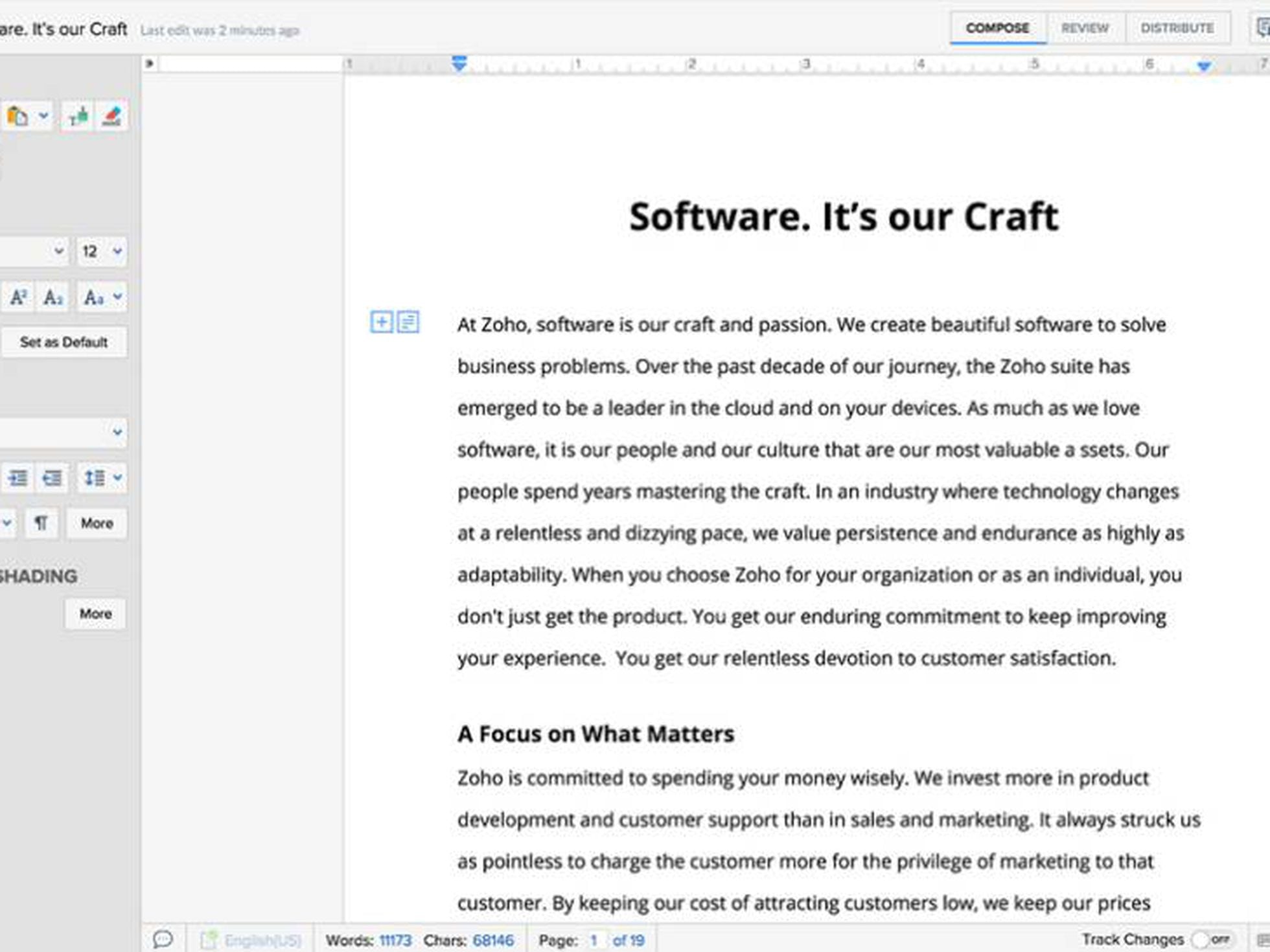Screen dimensions: 1270x952
Task: Click the character count 68146
Action: pyautogui.click(x=493, y=940)
